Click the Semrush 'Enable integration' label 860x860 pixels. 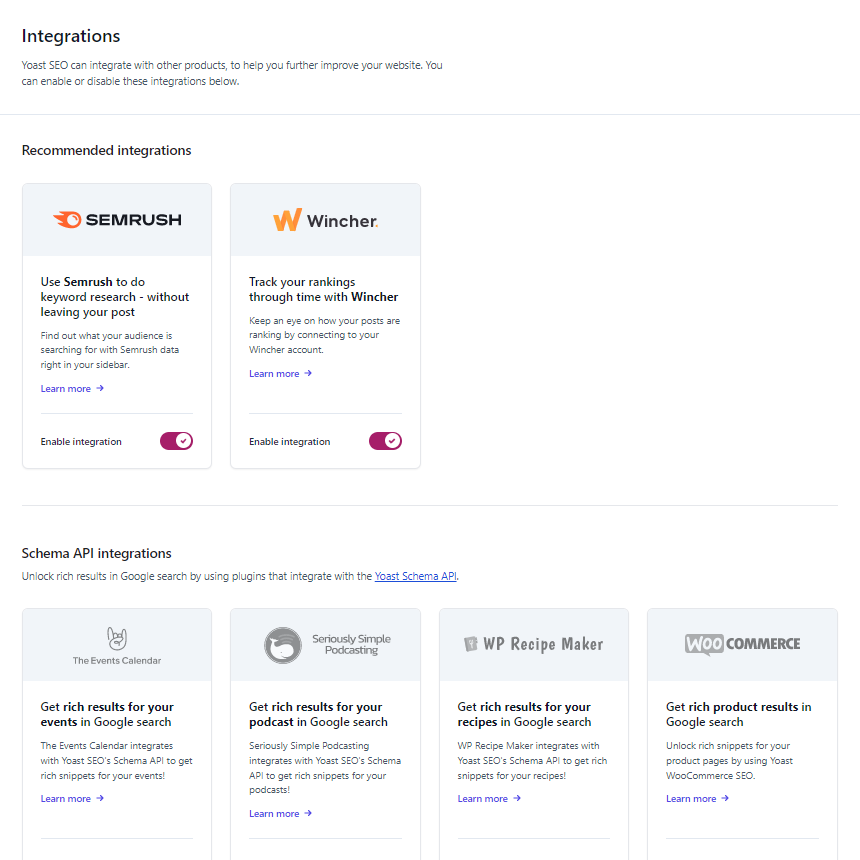click(81, 442)
